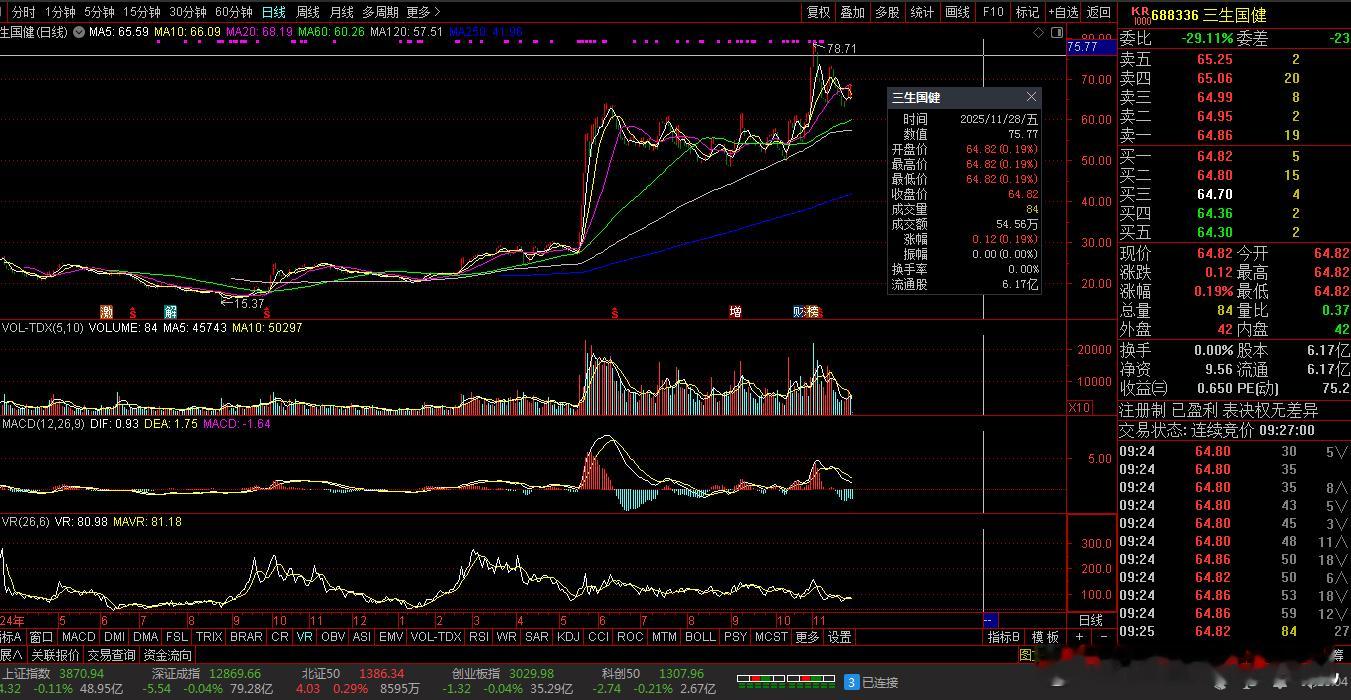This screenshot has height=700, width=1351.
Task: Open the 交易查询 tab
Action: pos(111,655)
